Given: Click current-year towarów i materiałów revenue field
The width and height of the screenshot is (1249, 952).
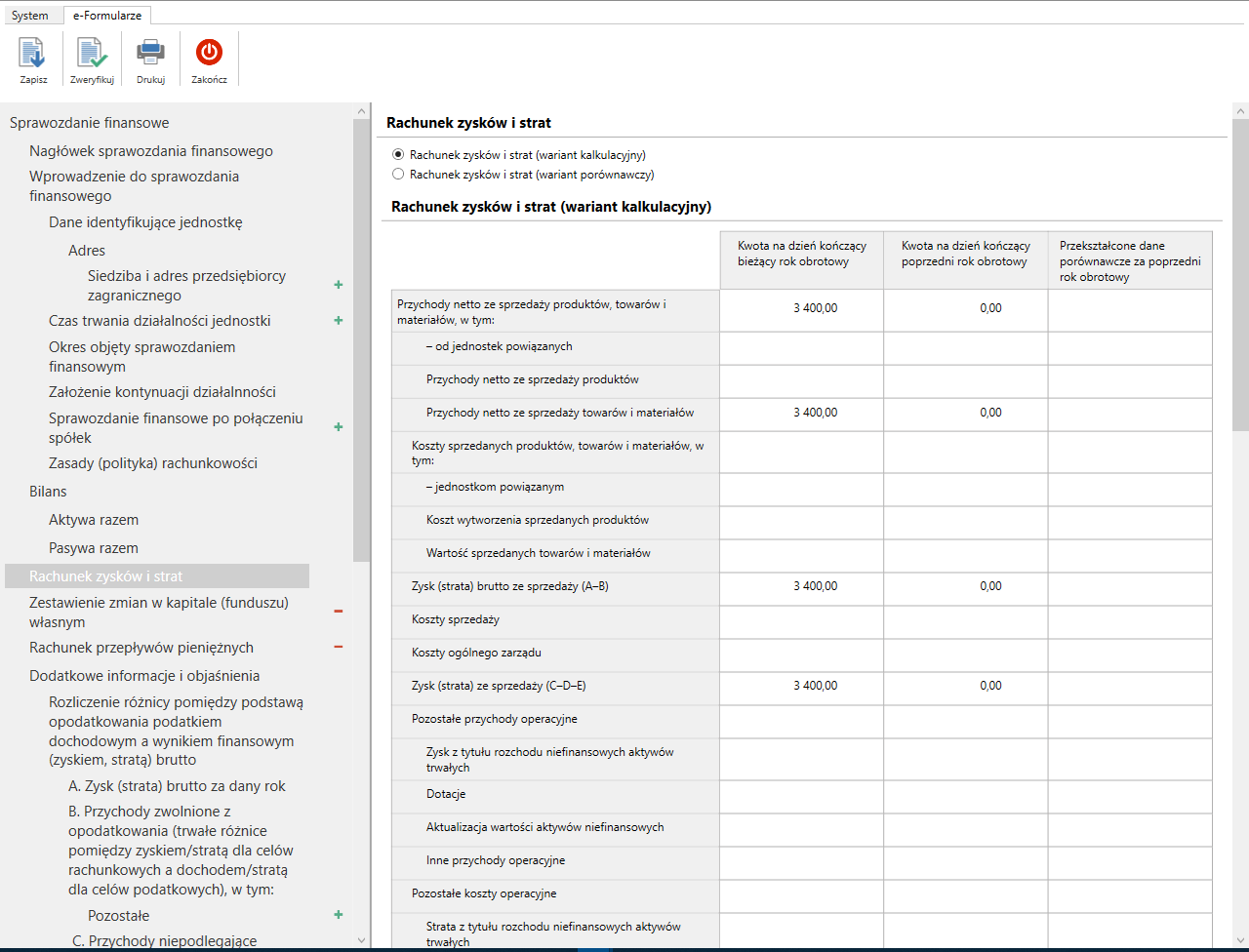Looking at the screenshot, I should (x=802, y=415).
